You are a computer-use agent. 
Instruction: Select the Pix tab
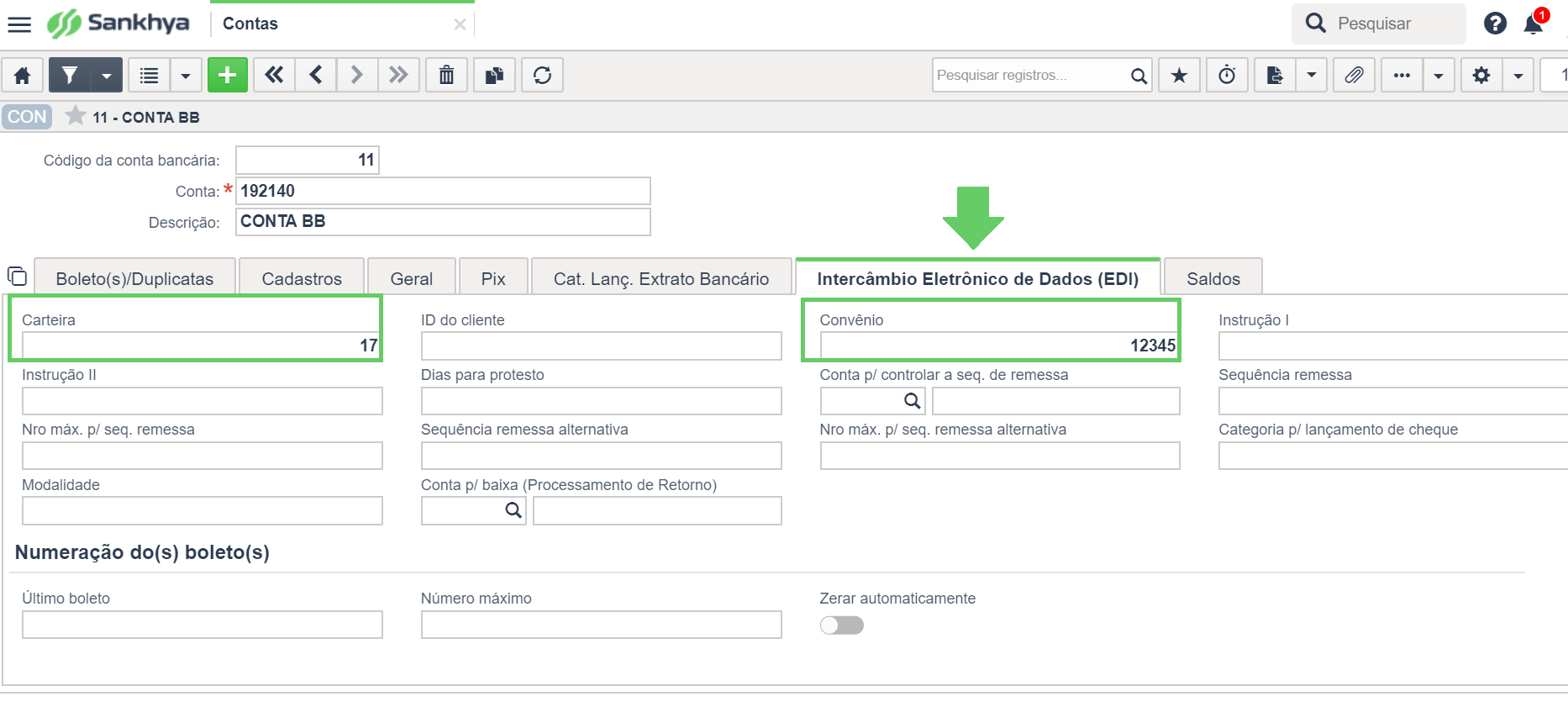[x=493, y=278]
